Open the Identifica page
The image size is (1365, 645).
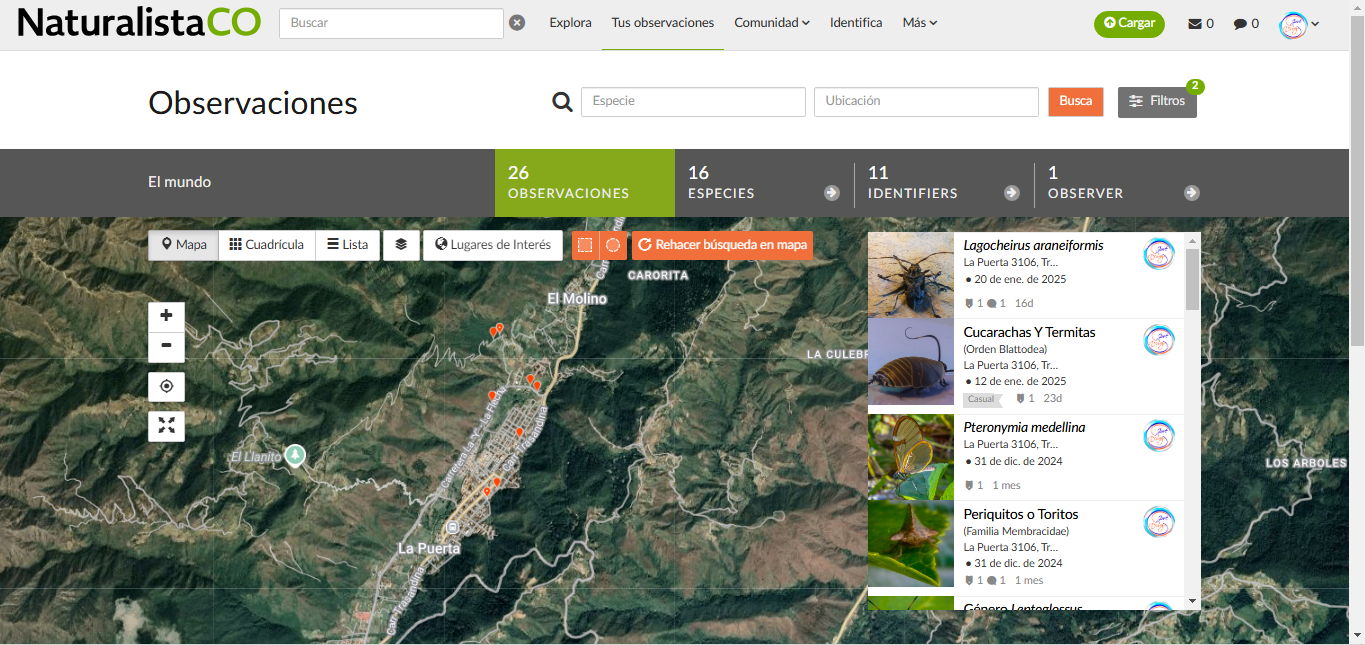pyautogui.click(x=856, y=23)
